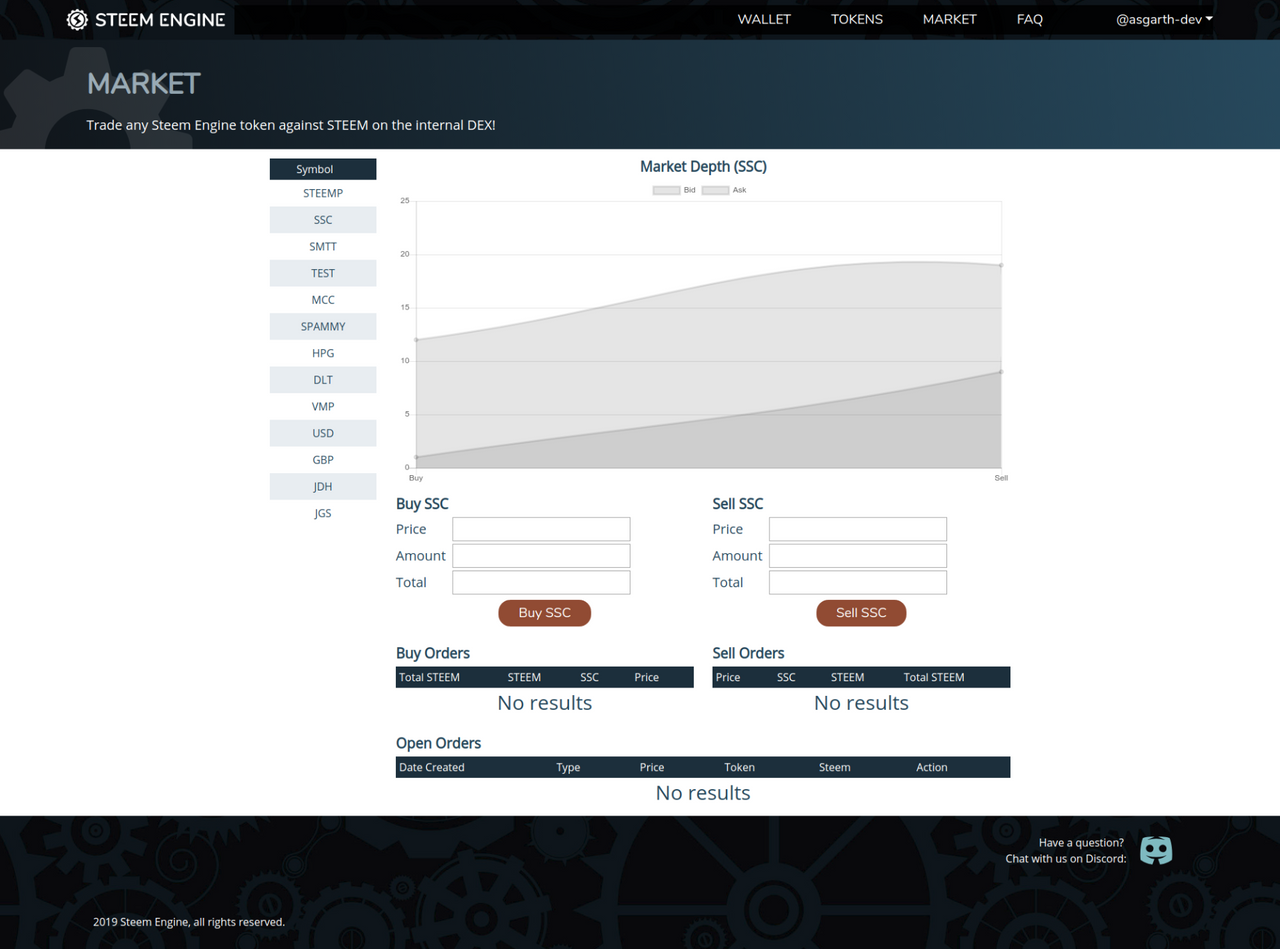The width and height of the screenshot is (1280, 949).
Task: Click the Price header in Sell Orders
Action: 728,677
